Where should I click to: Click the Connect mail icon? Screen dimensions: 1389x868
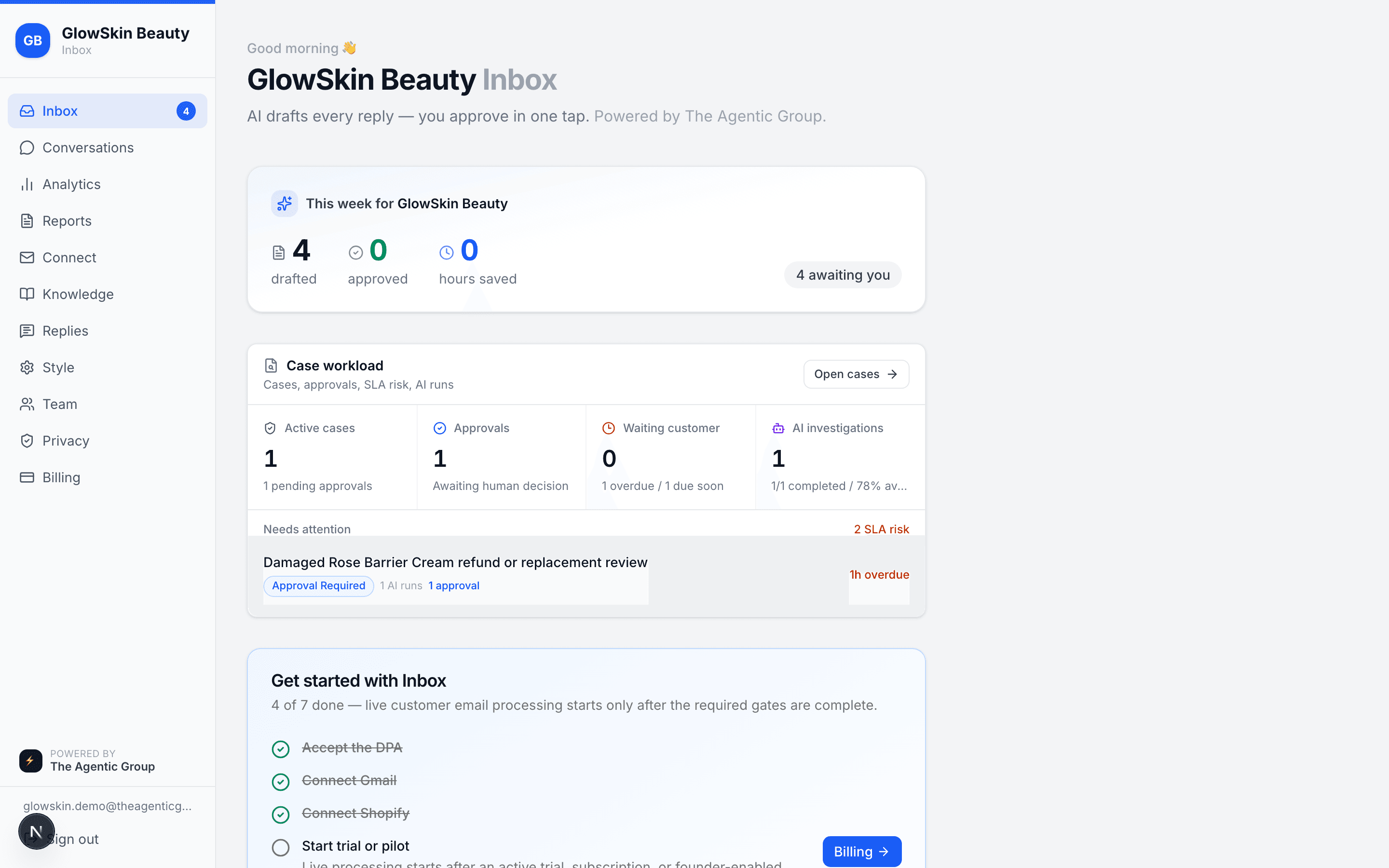pyautogui.click(x=27, y=258)
